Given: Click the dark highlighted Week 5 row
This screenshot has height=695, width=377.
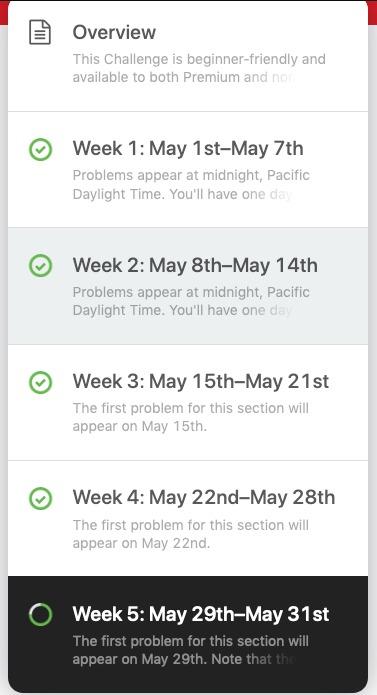Looking at the screenshot, I should [x=188, y=633].
